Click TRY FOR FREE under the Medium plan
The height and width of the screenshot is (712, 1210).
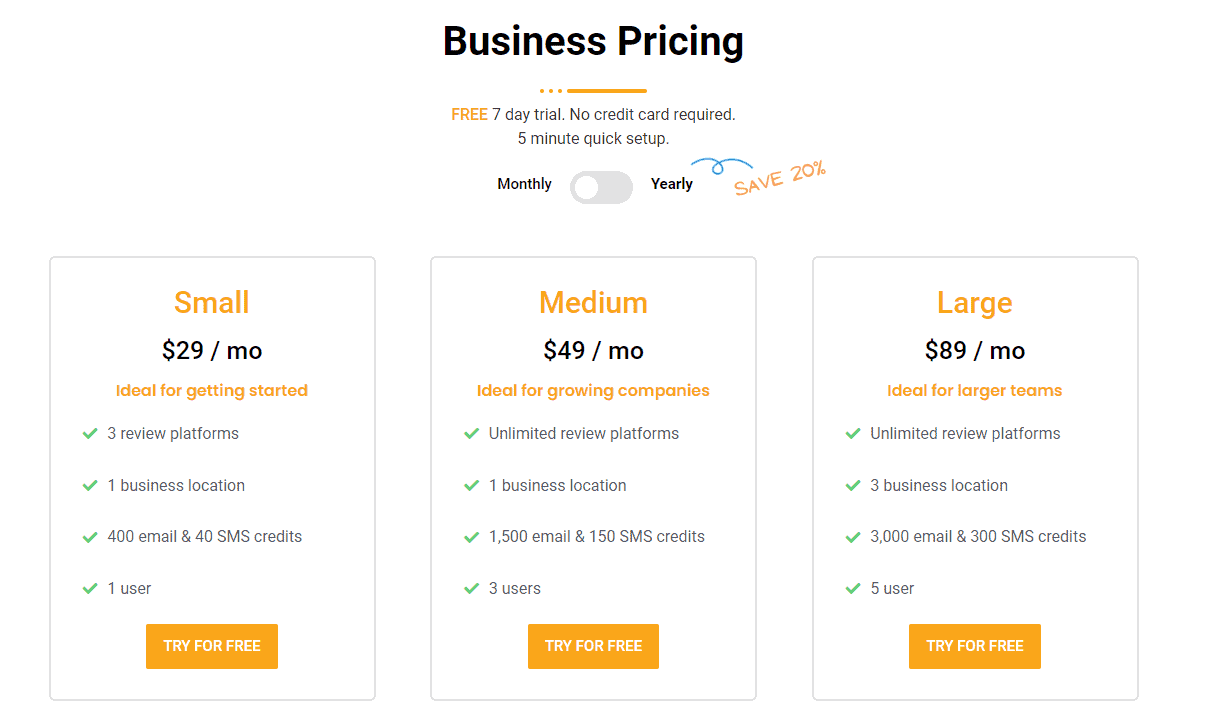click(593, 646)
